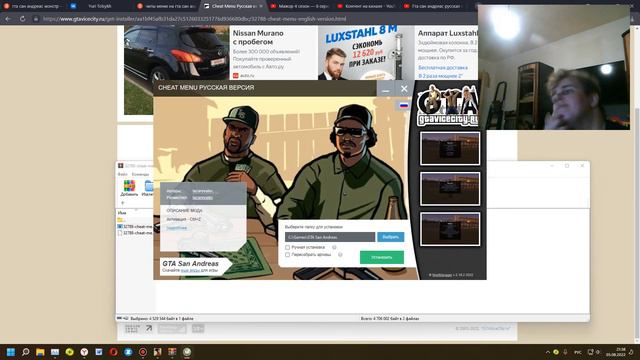Open Yandex Browser from taskbar
The image size is (640, 360).
coord(84,352)
